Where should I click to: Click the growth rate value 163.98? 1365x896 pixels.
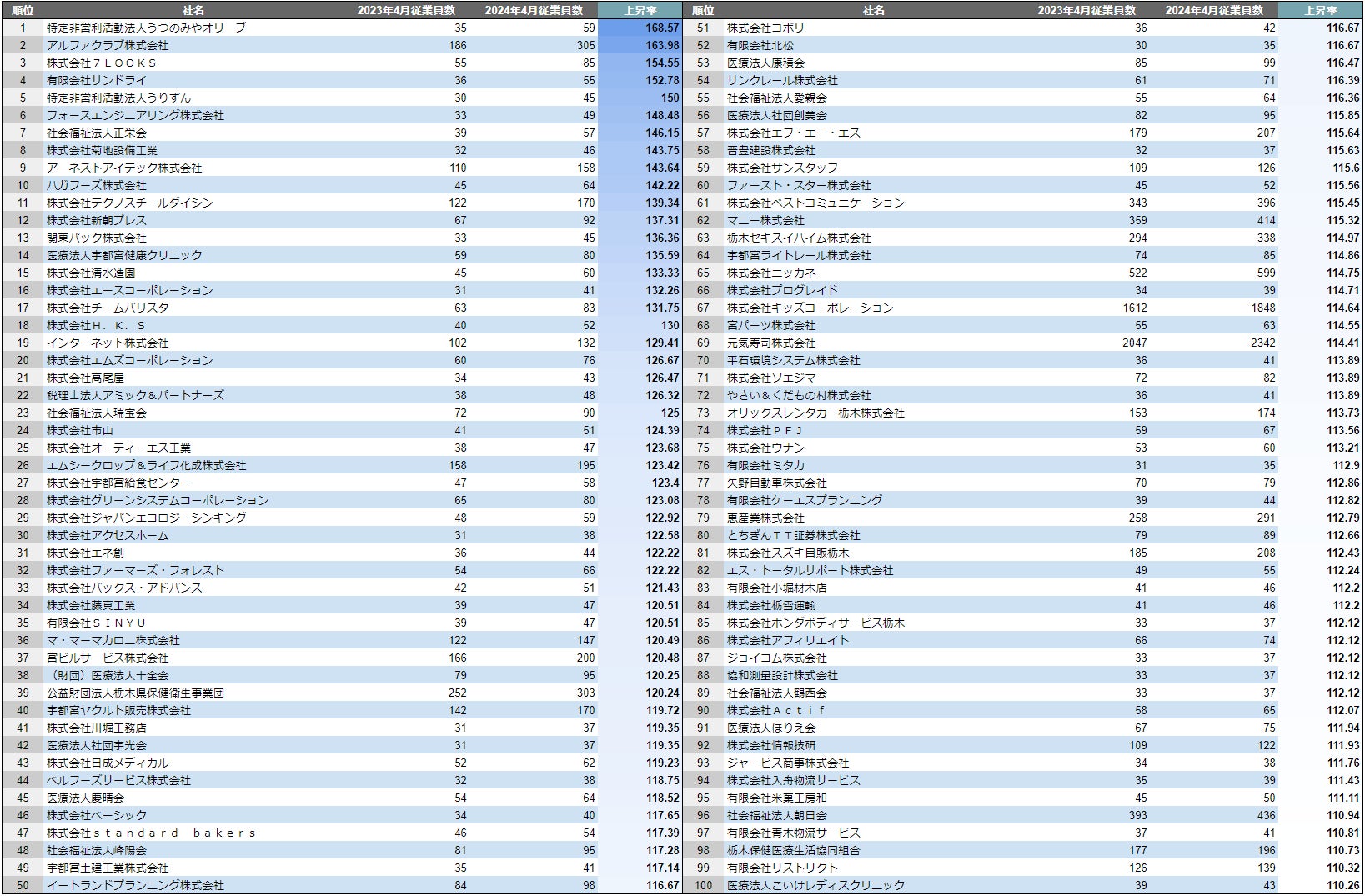pyautogui.click(x=662, y=45)
